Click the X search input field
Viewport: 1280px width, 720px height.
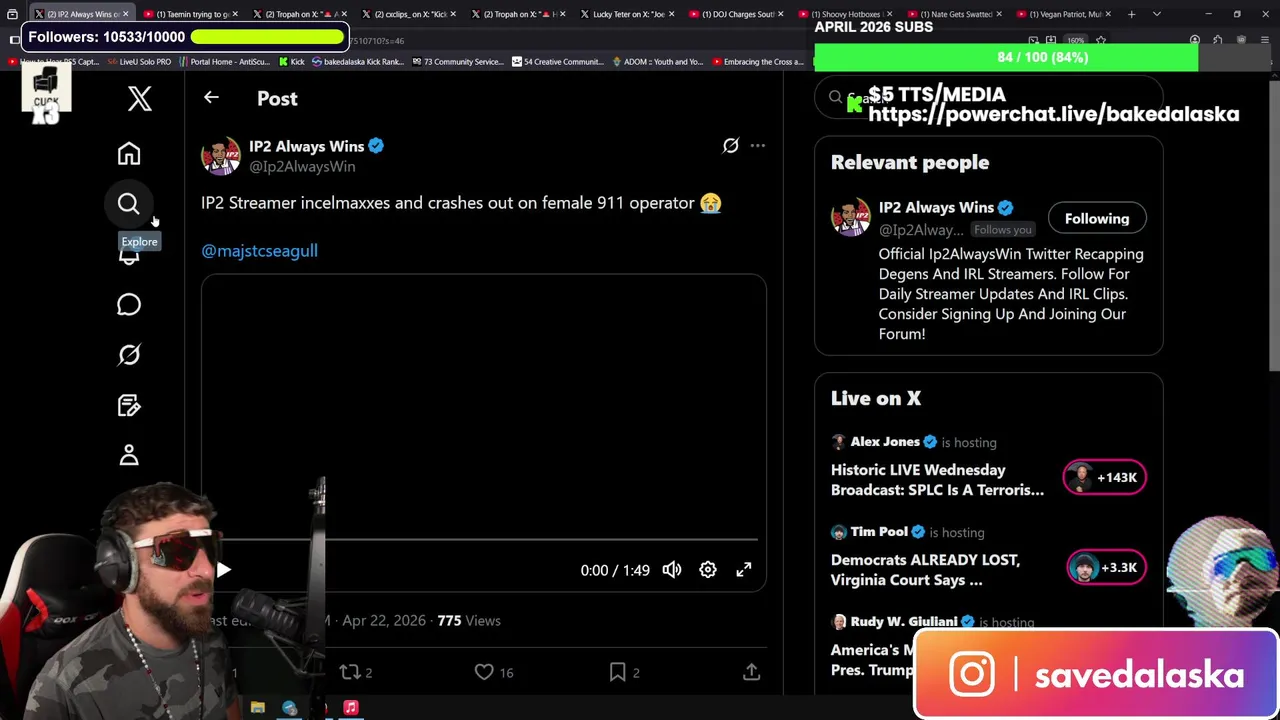tap(988, 98)
